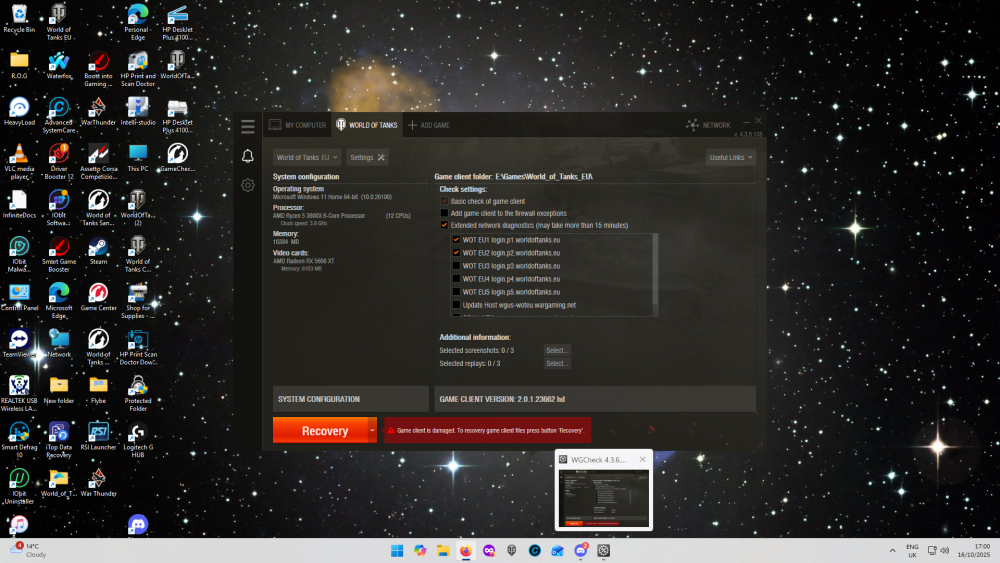Image resolution: width=1000 pixels, height=563 pixels.
Task: Close the WGCheck taskbar preview
Action: (x=642, y=459)
